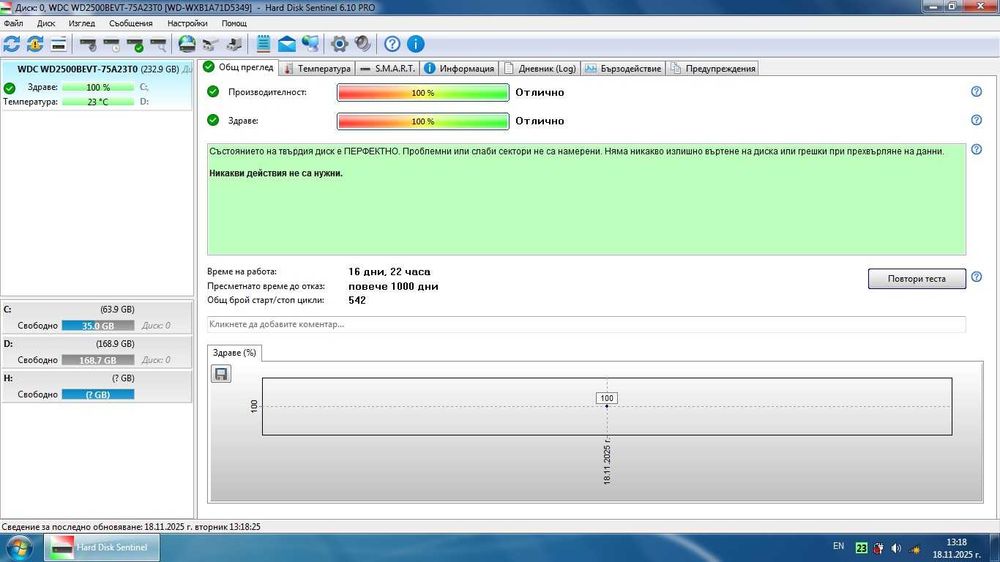Click the disk with gray seal toolbar icon
1000x562 pixels.
pos(88,44)
